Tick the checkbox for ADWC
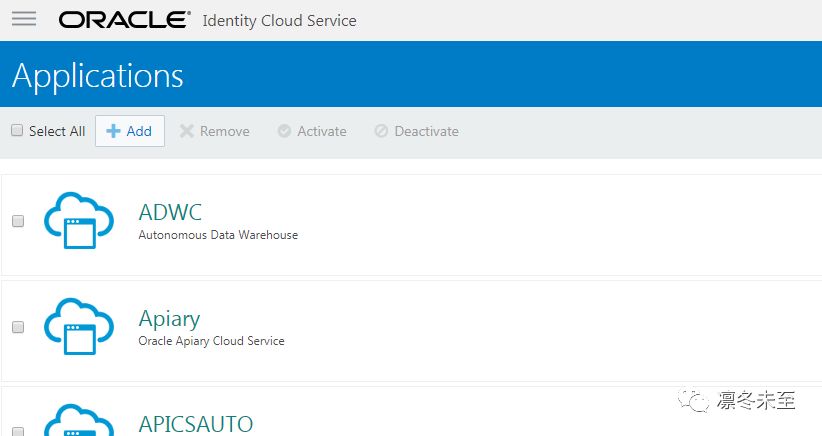Viewport: 822px width, 436px height. pyautogui.click(x=18, y=221)
